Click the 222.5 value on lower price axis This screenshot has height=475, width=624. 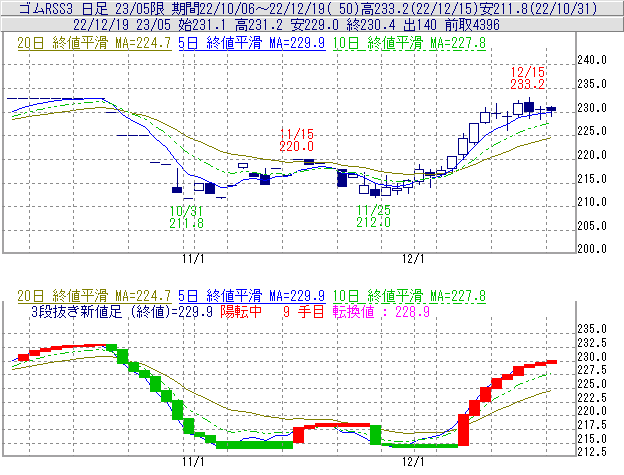(592, 397)
